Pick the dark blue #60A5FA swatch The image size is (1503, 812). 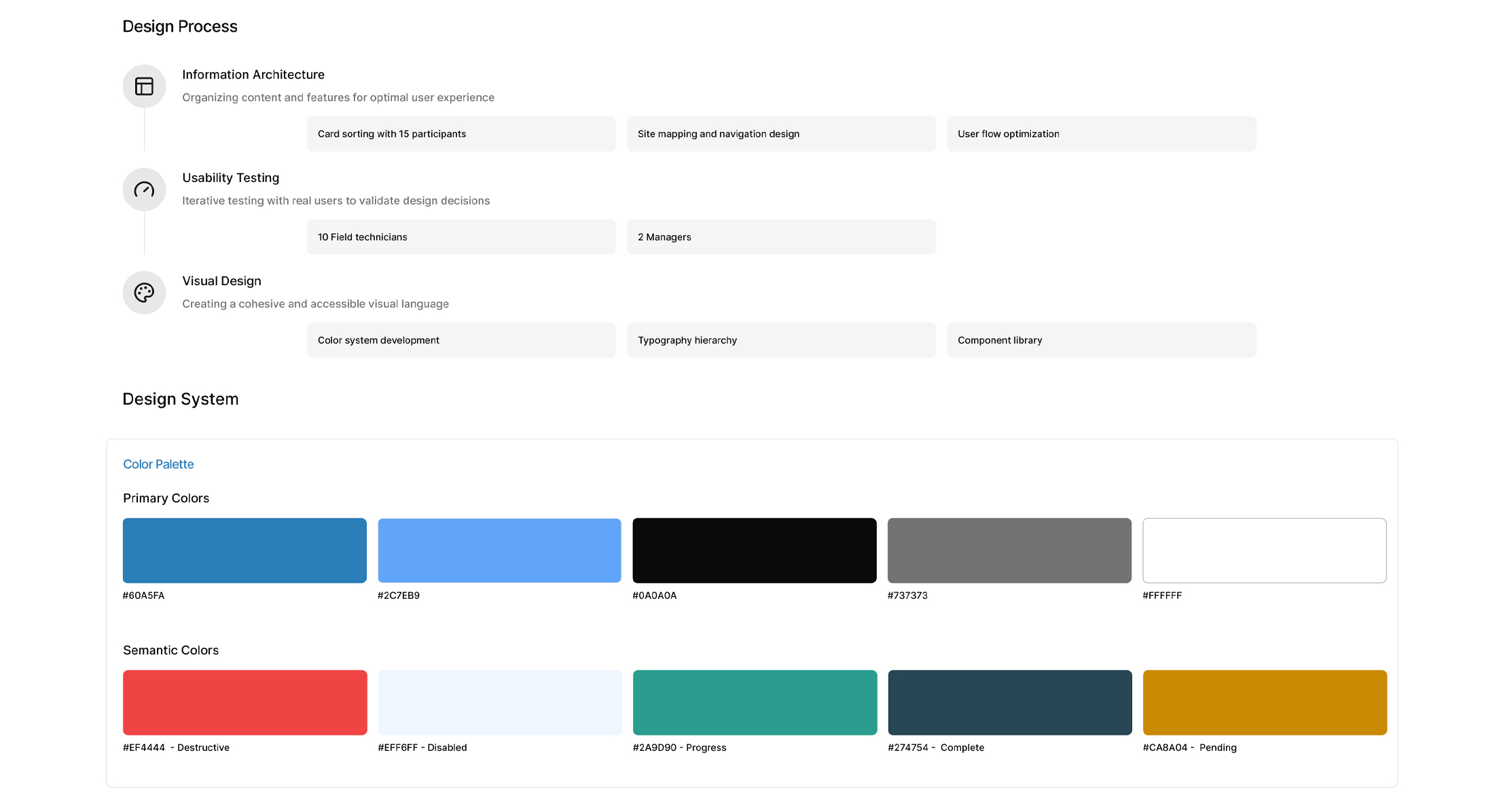pyautogui.click(x=245, y=551)
